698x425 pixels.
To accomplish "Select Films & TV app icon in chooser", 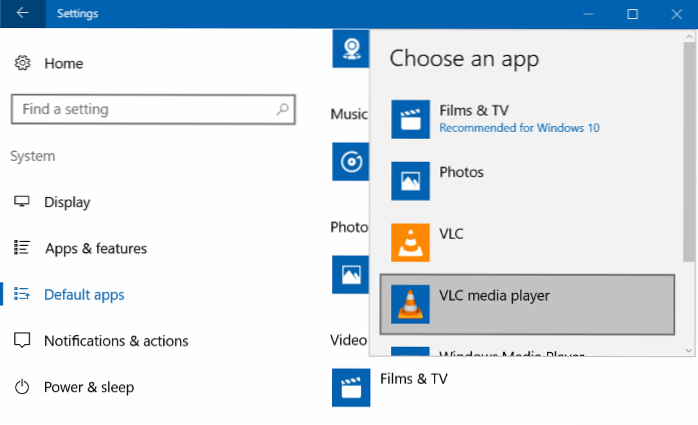I will [410, 117].
